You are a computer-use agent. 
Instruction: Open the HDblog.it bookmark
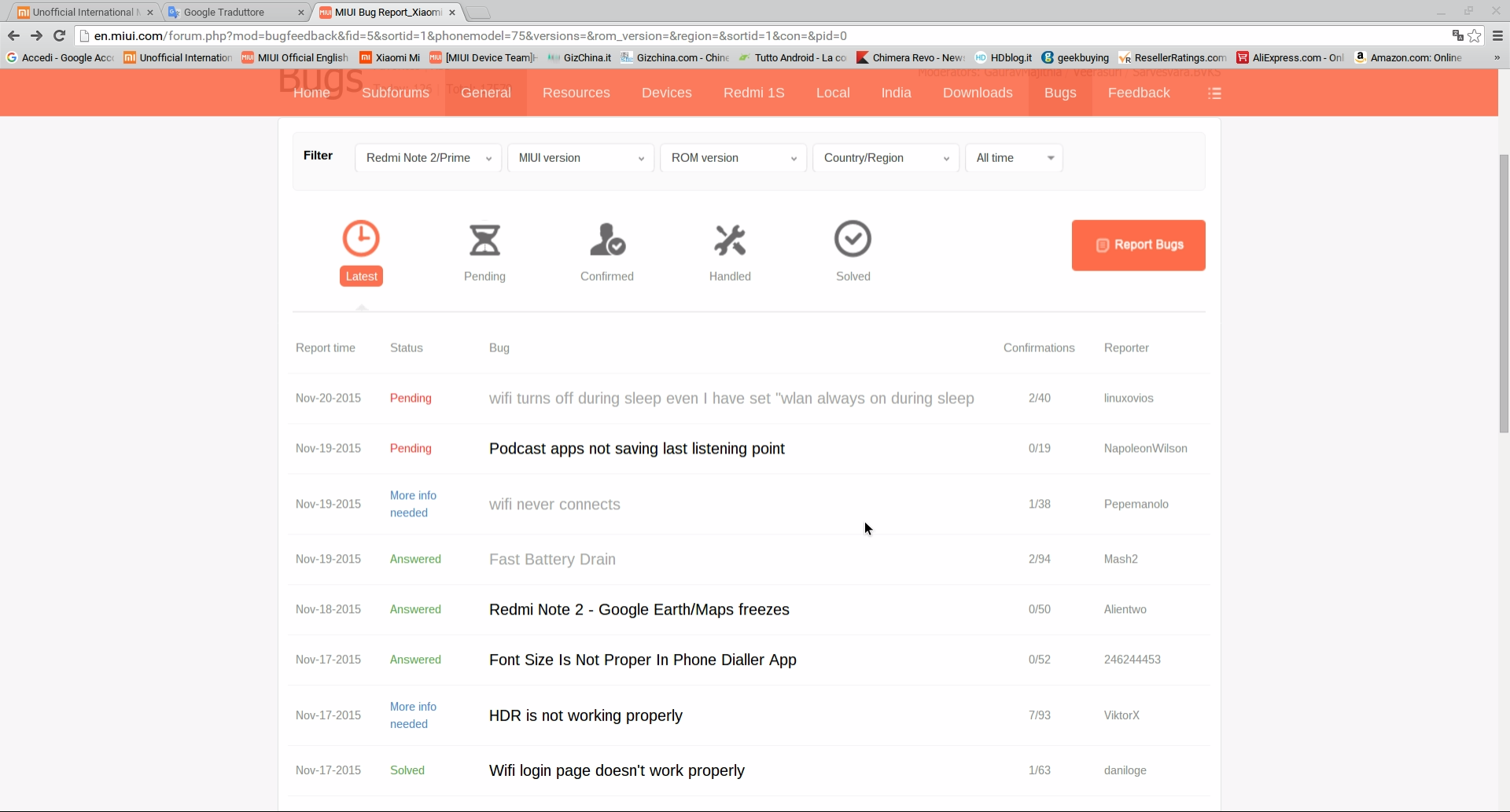(1004, 57)
